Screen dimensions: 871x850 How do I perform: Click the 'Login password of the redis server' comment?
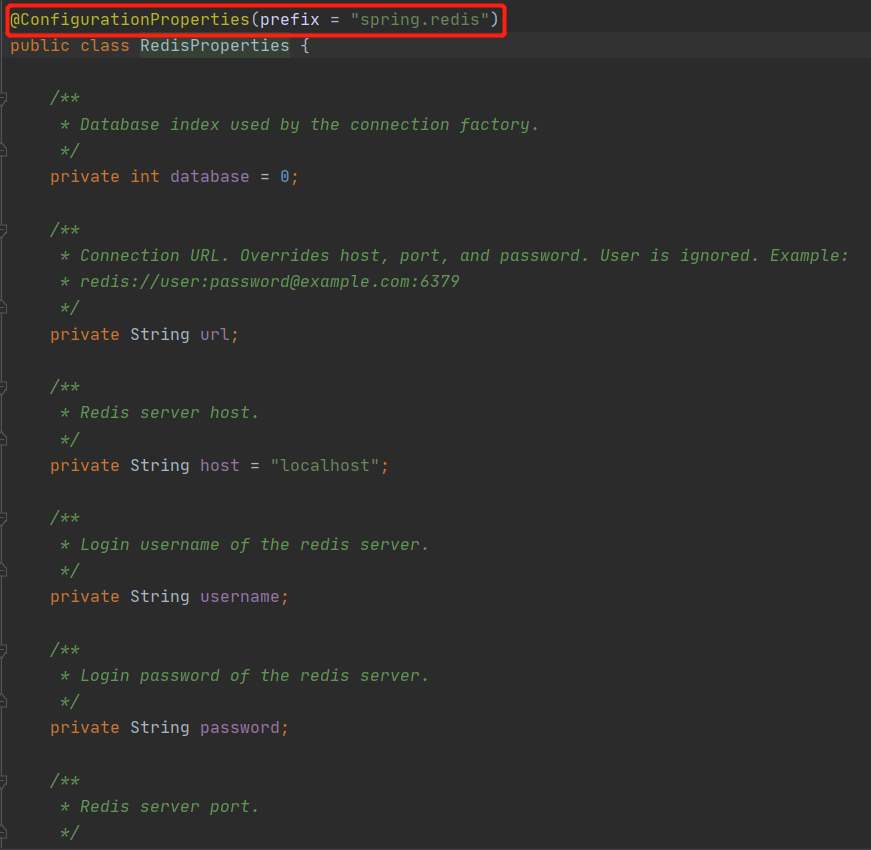(x=254, y=676)
